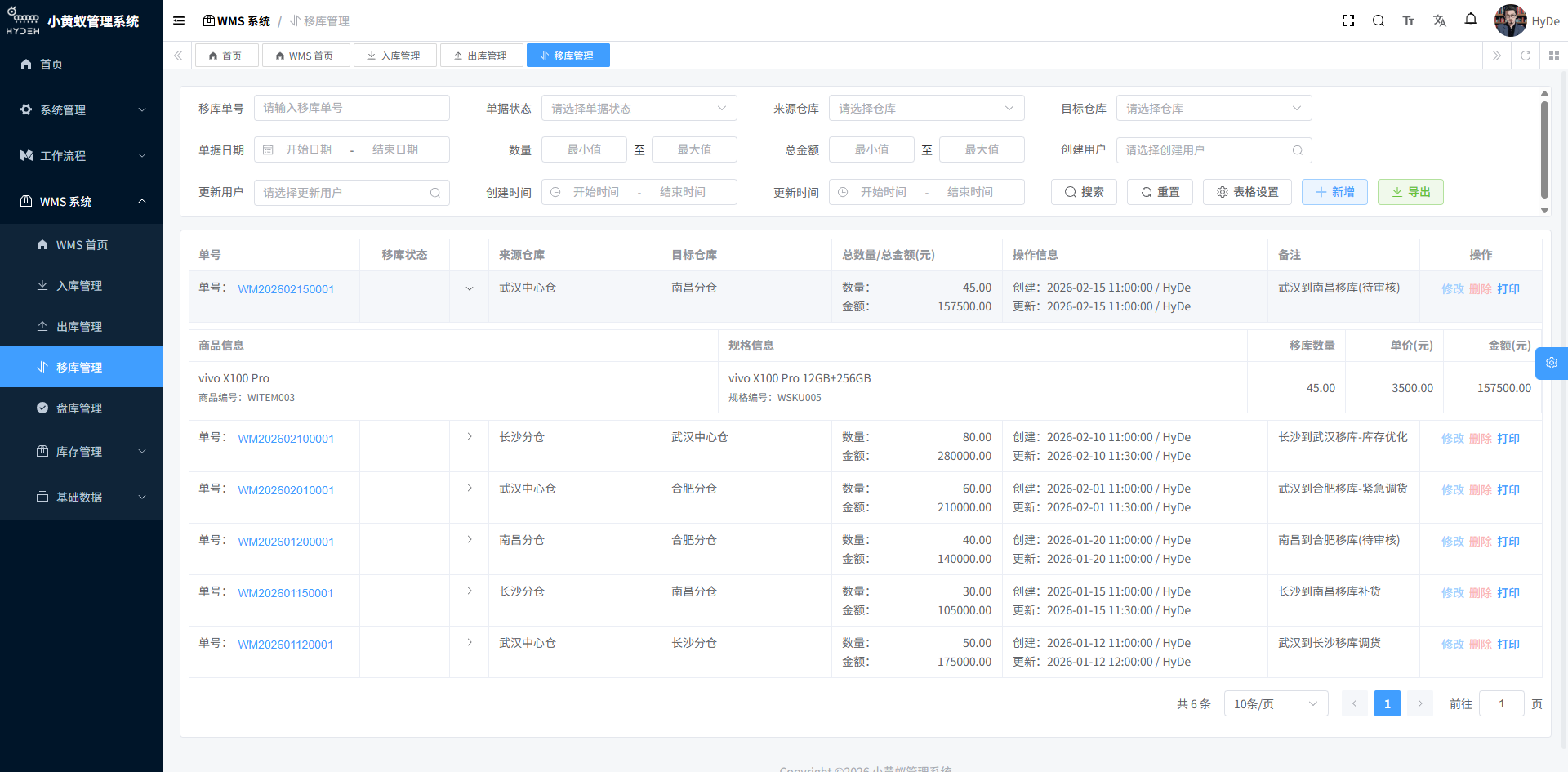The height and width of the screenshot is (772, 1568).
Task: Click WMS 系统 in the breadcrumb
Action: click(236, 20)
